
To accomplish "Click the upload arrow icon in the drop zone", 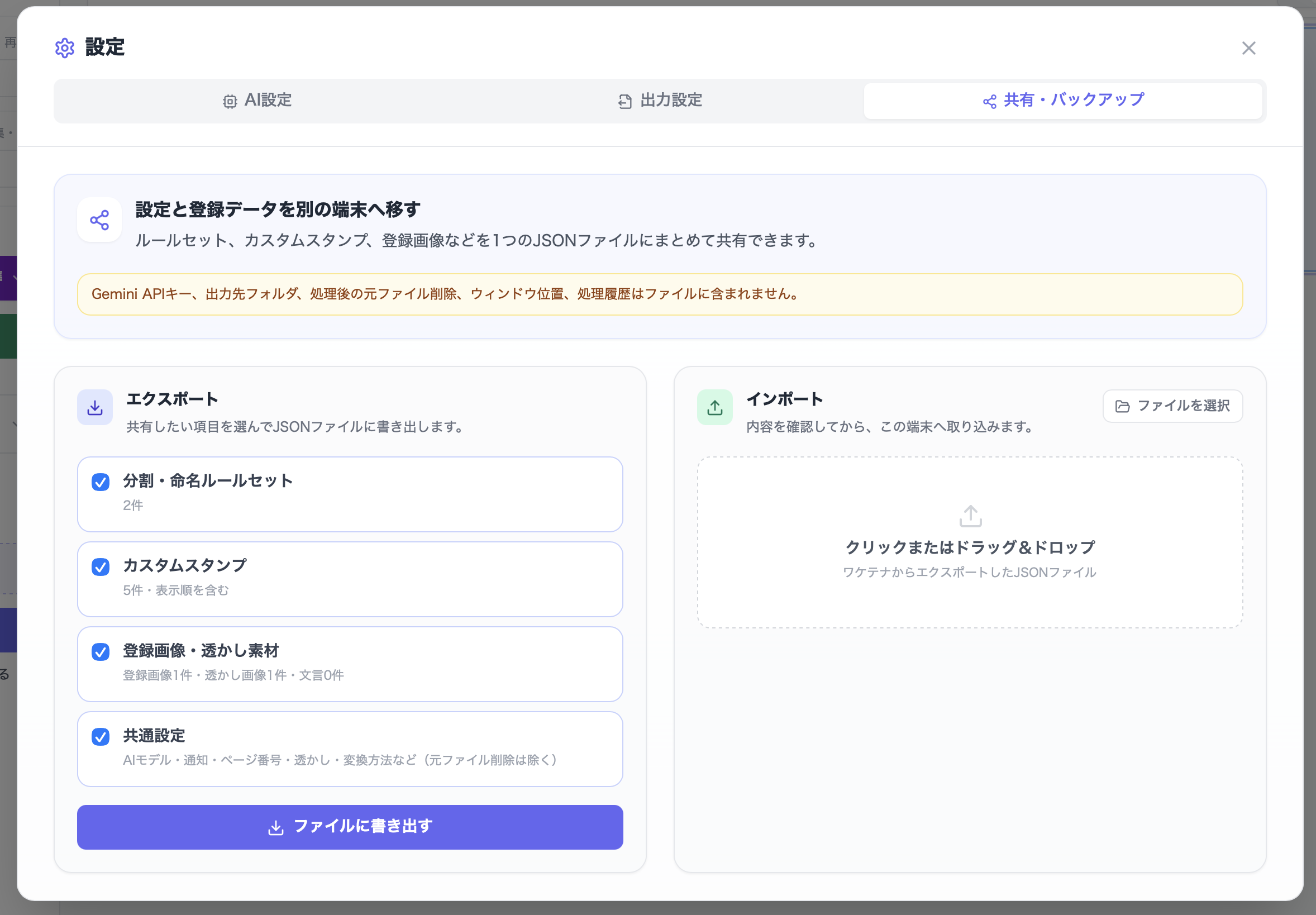I will 970,516.
